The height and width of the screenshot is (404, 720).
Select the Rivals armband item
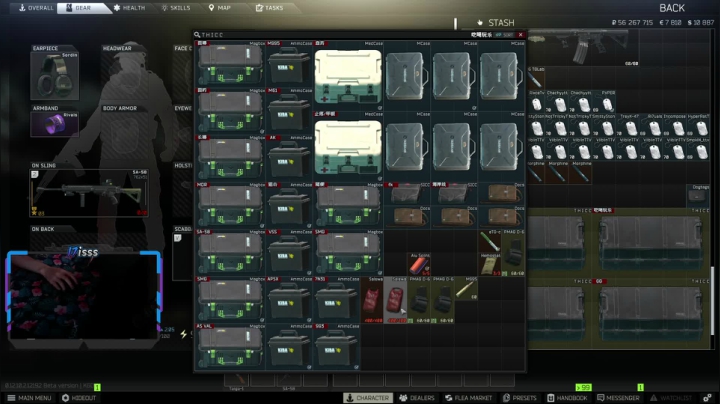point(55,124)
